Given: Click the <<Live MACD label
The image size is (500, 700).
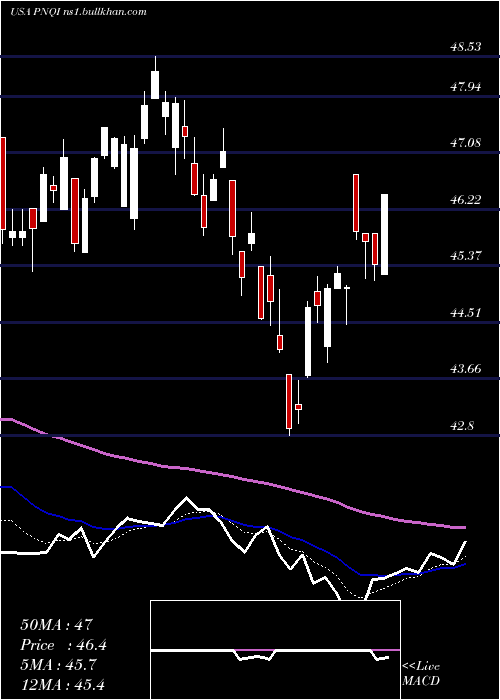Looking at the screenshot, I should pos(421,674).
